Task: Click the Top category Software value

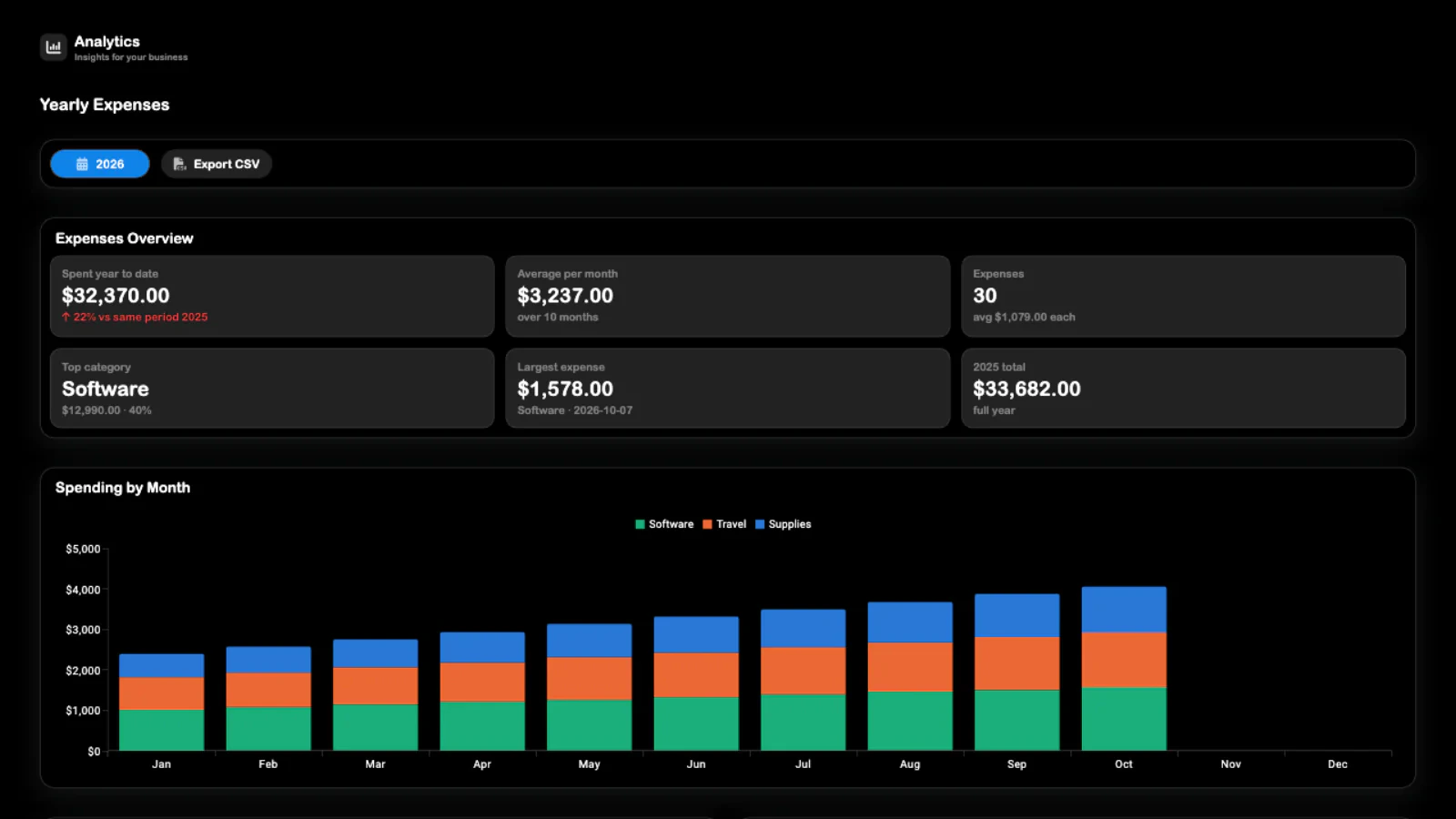Action: click(x=106, y=389)
